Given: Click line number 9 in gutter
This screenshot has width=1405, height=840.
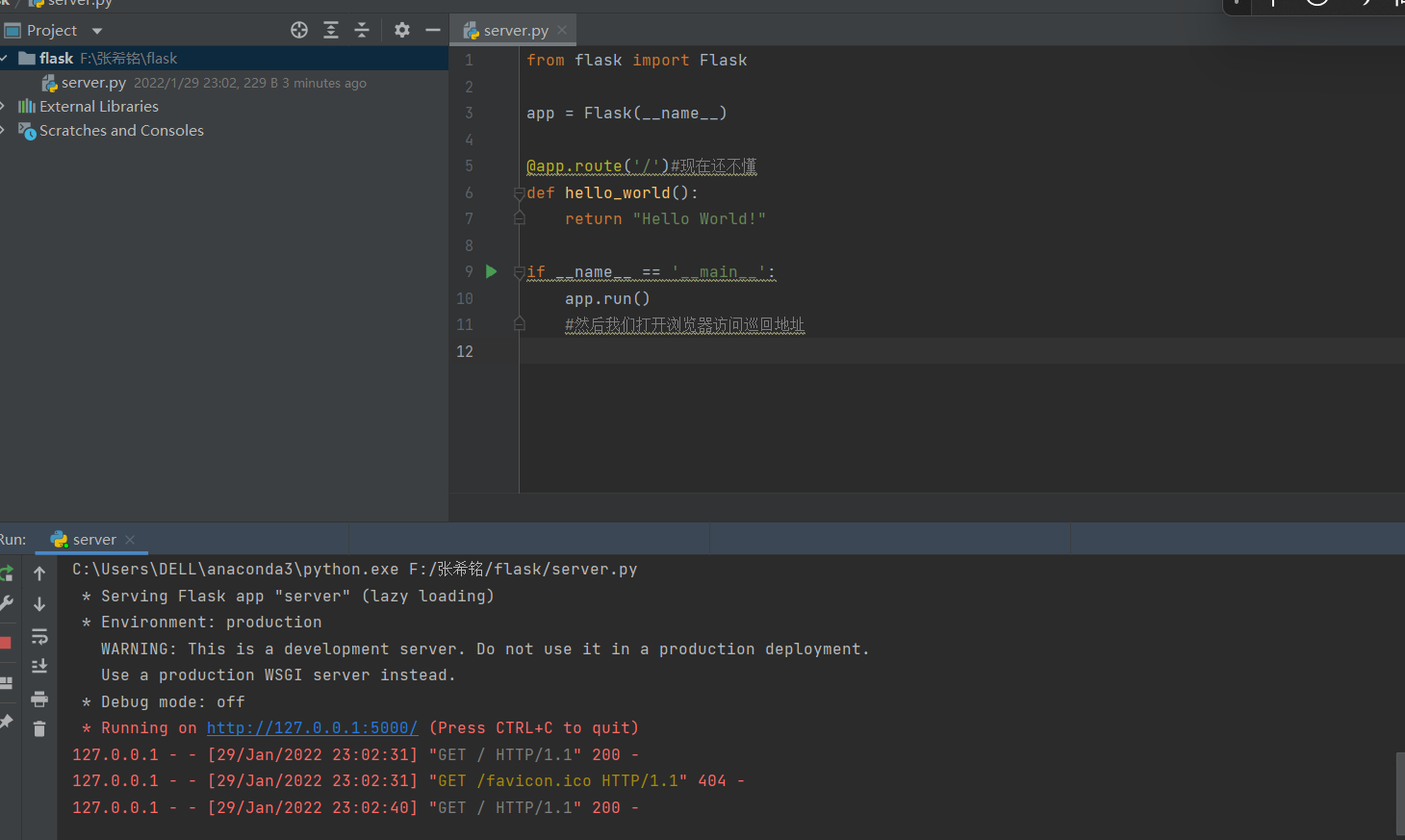Looking at the screenshot, I should 469,272.
